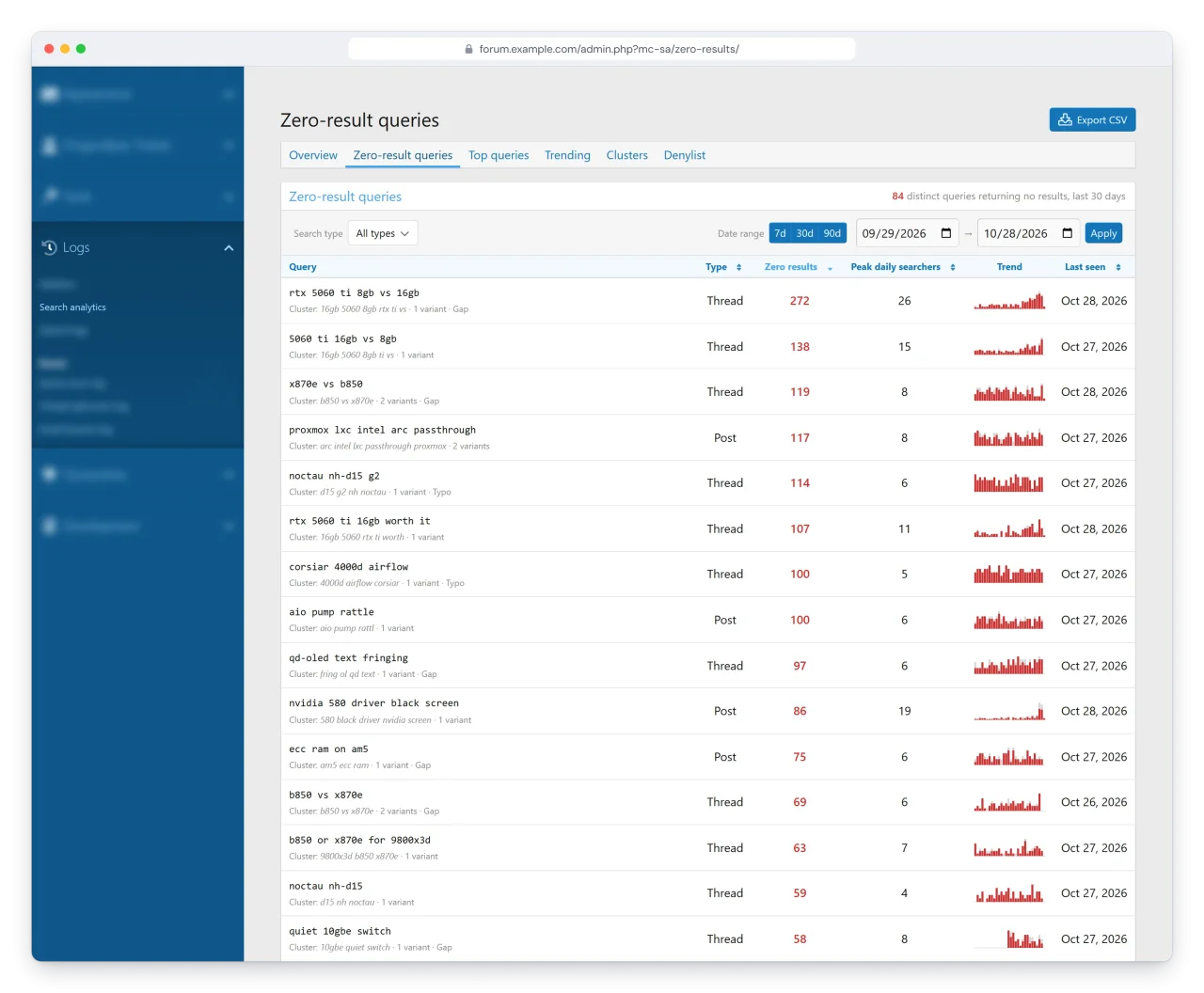Click the Trend column header

[1009, 267]
